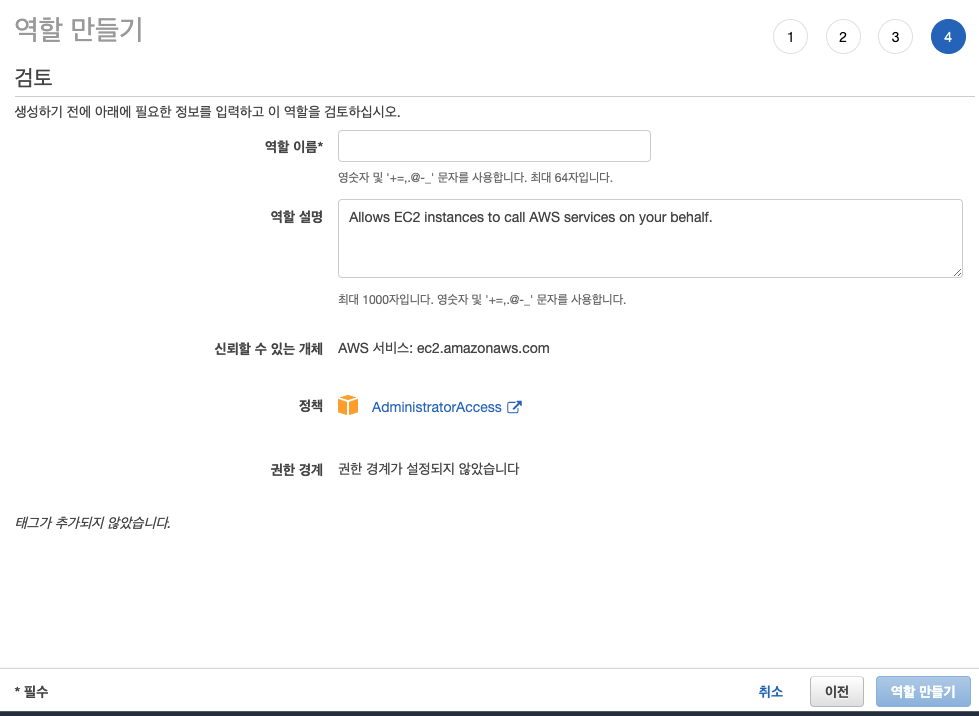Screen dimensions: 979x716
Task: Click the external link icon beside AdministratorAccess
Action: tap(514, 407)
